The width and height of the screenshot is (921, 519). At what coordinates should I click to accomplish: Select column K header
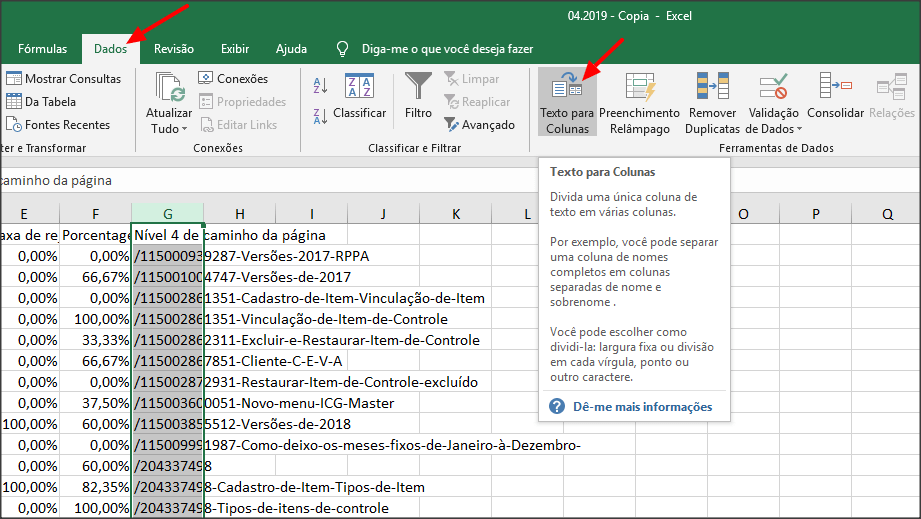(456, 214)
